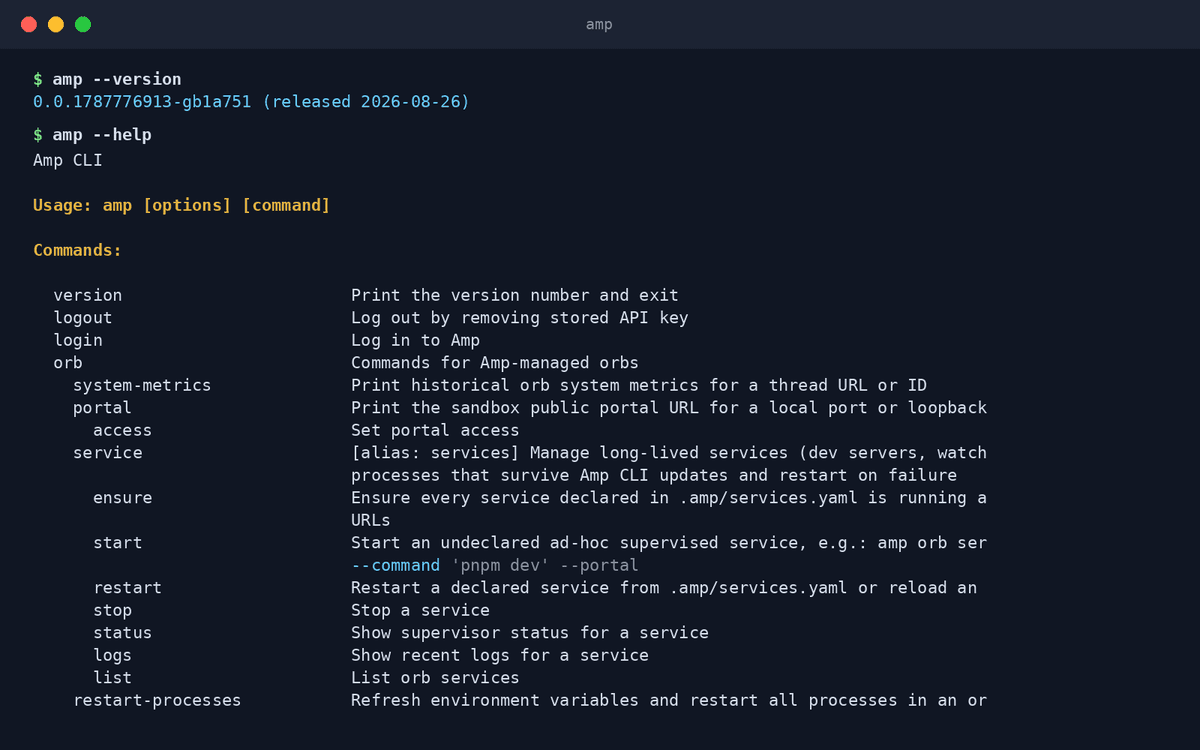Viewport: 1200px width, 750px height.
Task: Click the 'restart' subcommand
Action: (127, 588)
